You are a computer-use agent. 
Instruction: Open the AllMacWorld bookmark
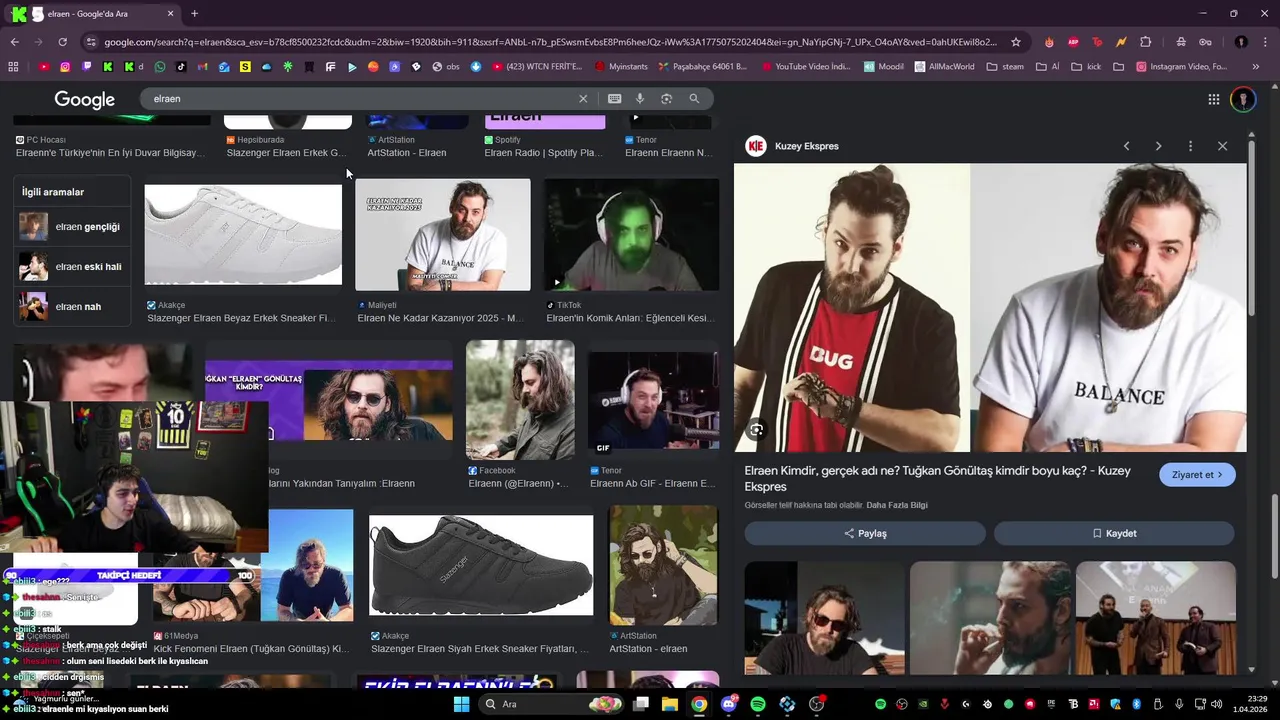click(944, 67)
